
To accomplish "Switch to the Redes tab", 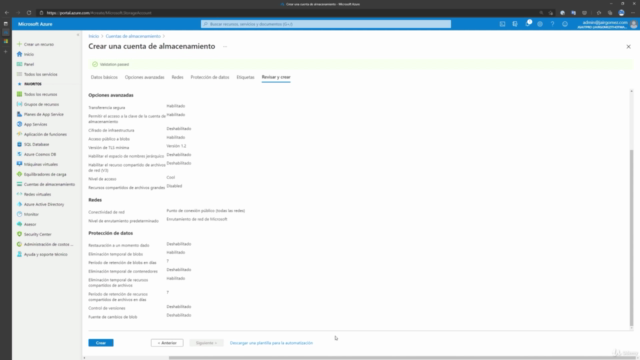I will coord(178,77).
